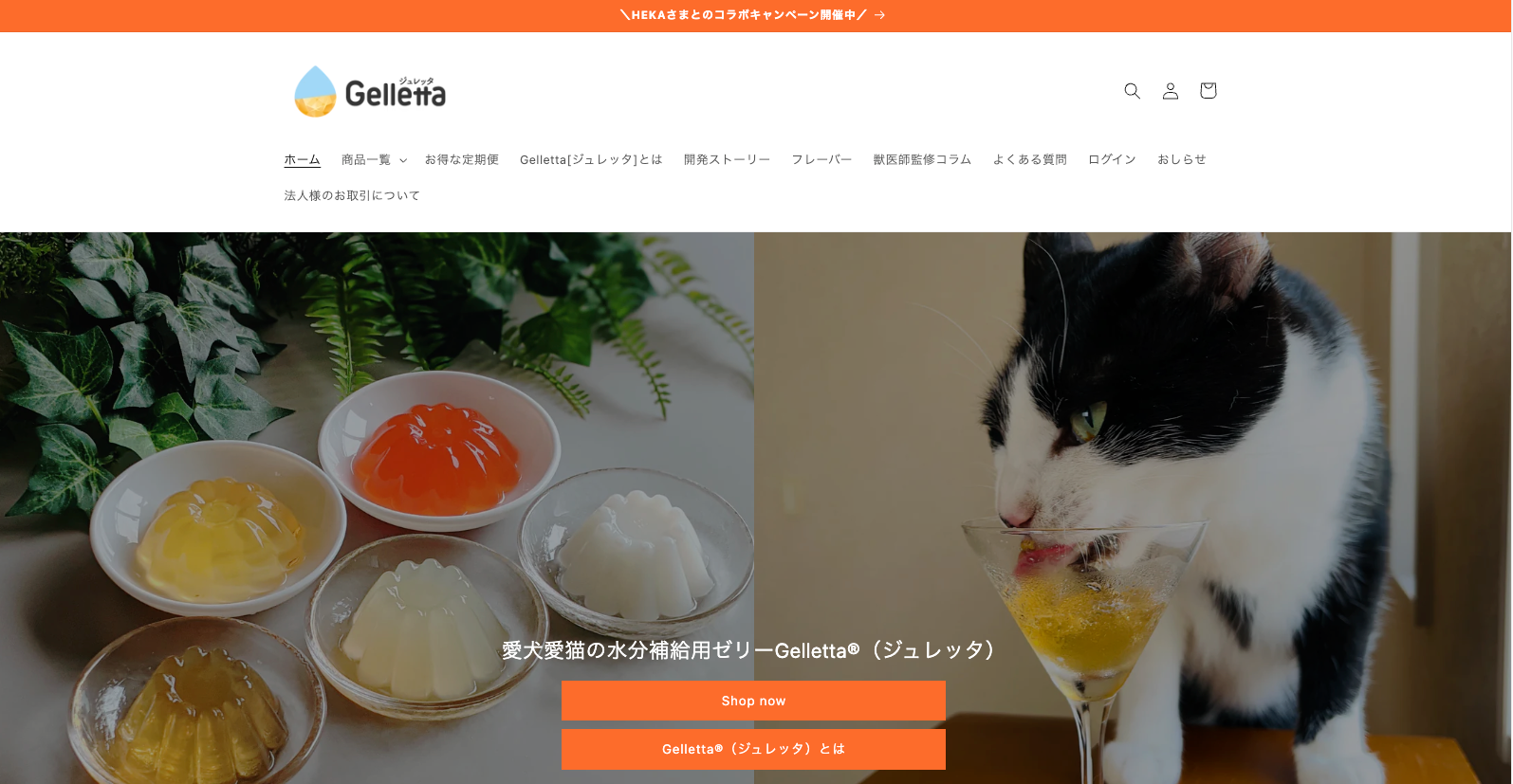This screenshot has height=784, width=1513.
Task: Click the arrow in the announcement bar
Action: [x=880, y=15]
